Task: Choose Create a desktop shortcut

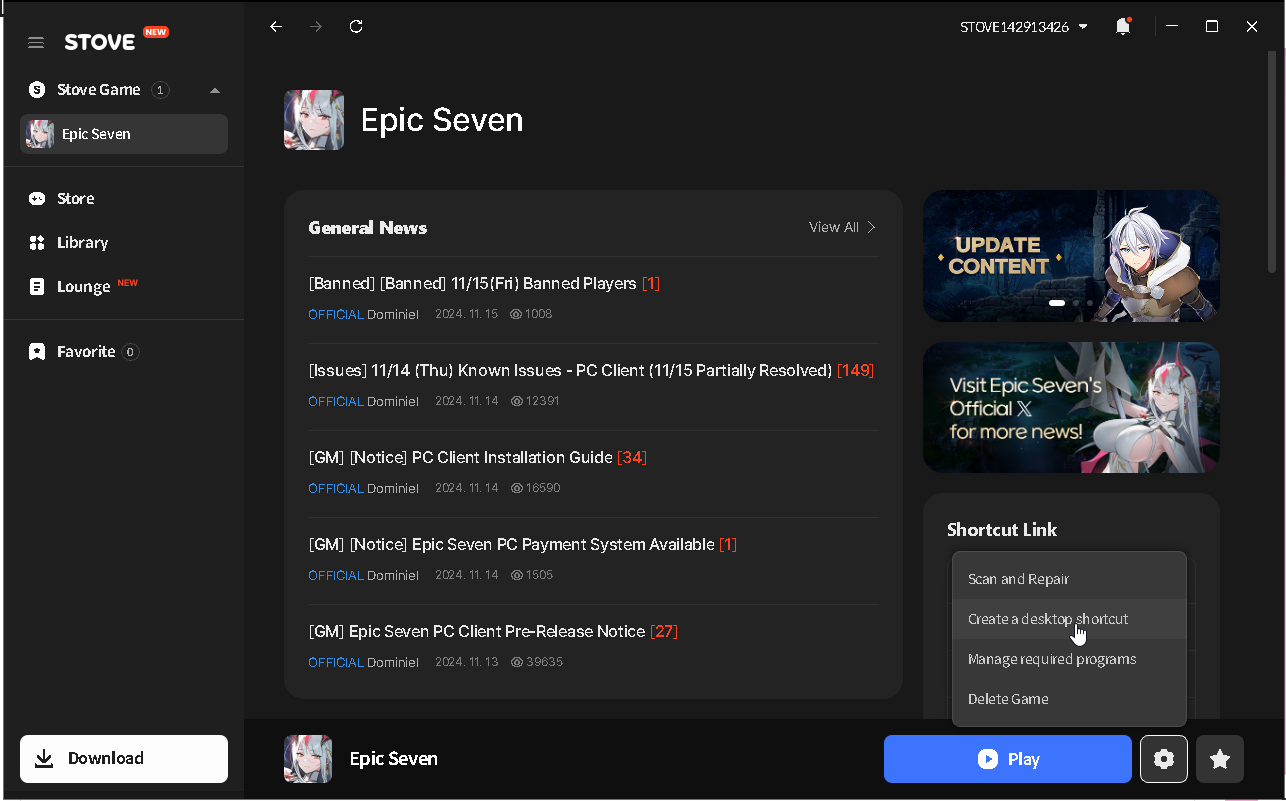Action: point(1069,619)
